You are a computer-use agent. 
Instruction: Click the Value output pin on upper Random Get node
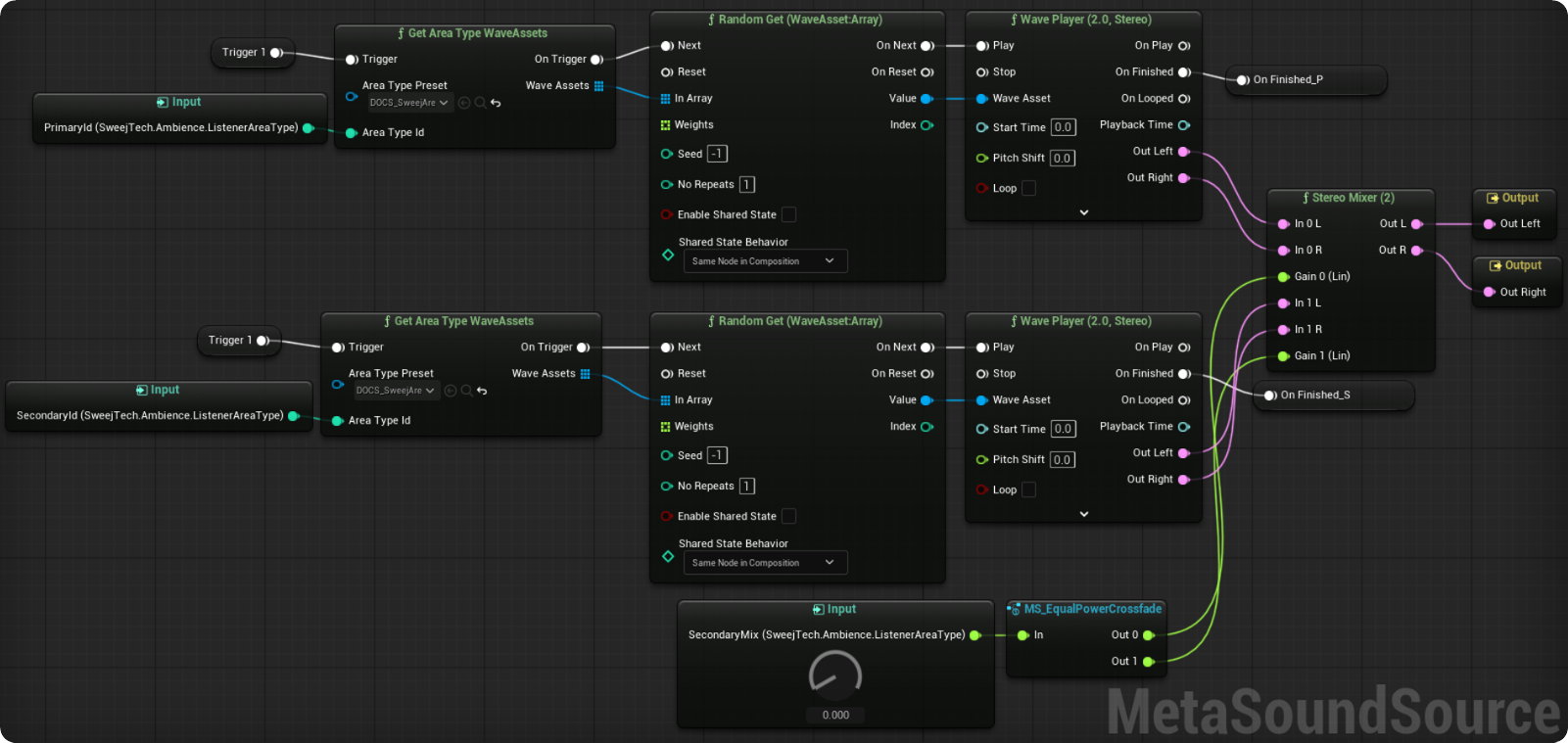(927, 99)
